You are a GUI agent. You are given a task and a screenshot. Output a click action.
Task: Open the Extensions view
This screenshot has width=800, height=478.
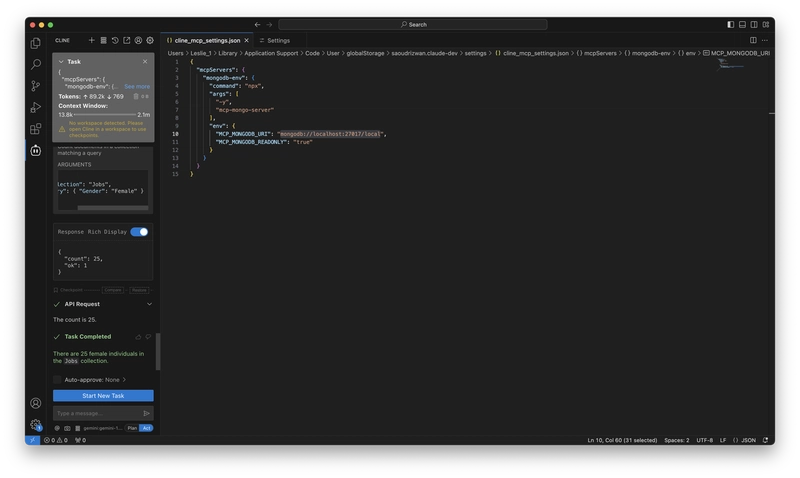click(36, 129)
